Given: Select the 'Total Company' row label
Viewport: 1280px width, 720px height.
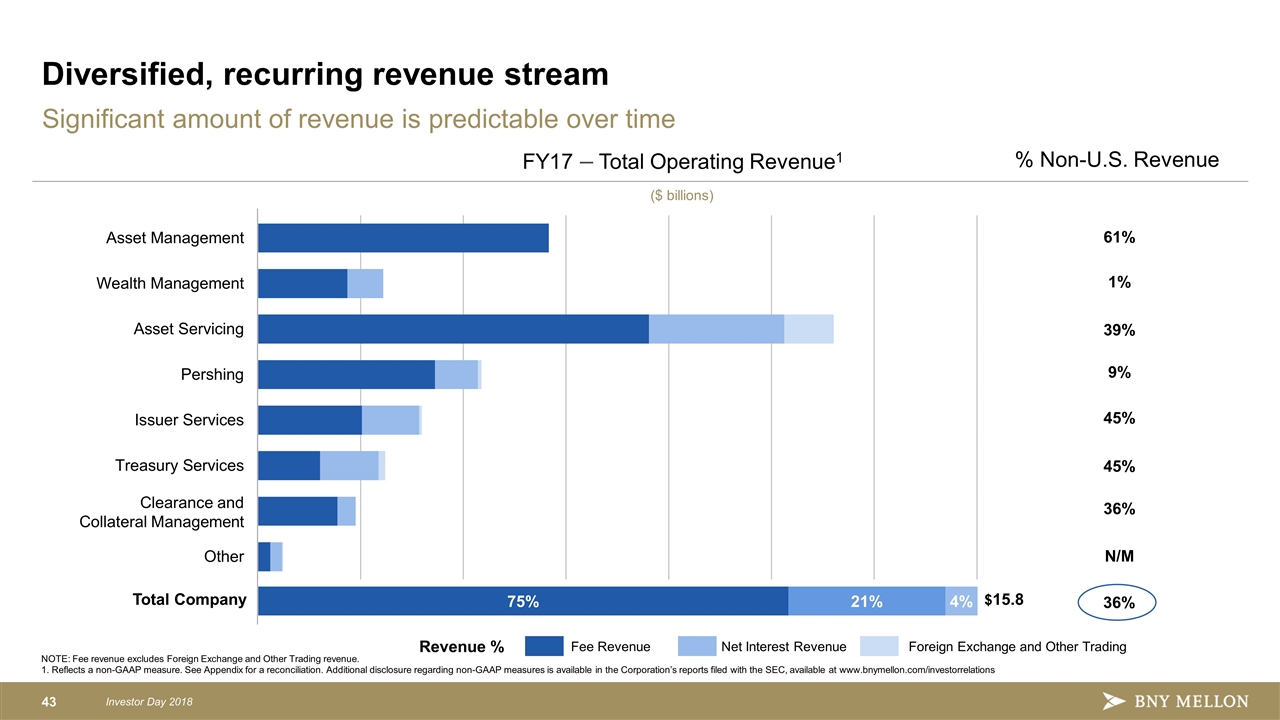Looking at the screenshot, I should (x=189, y=600).
